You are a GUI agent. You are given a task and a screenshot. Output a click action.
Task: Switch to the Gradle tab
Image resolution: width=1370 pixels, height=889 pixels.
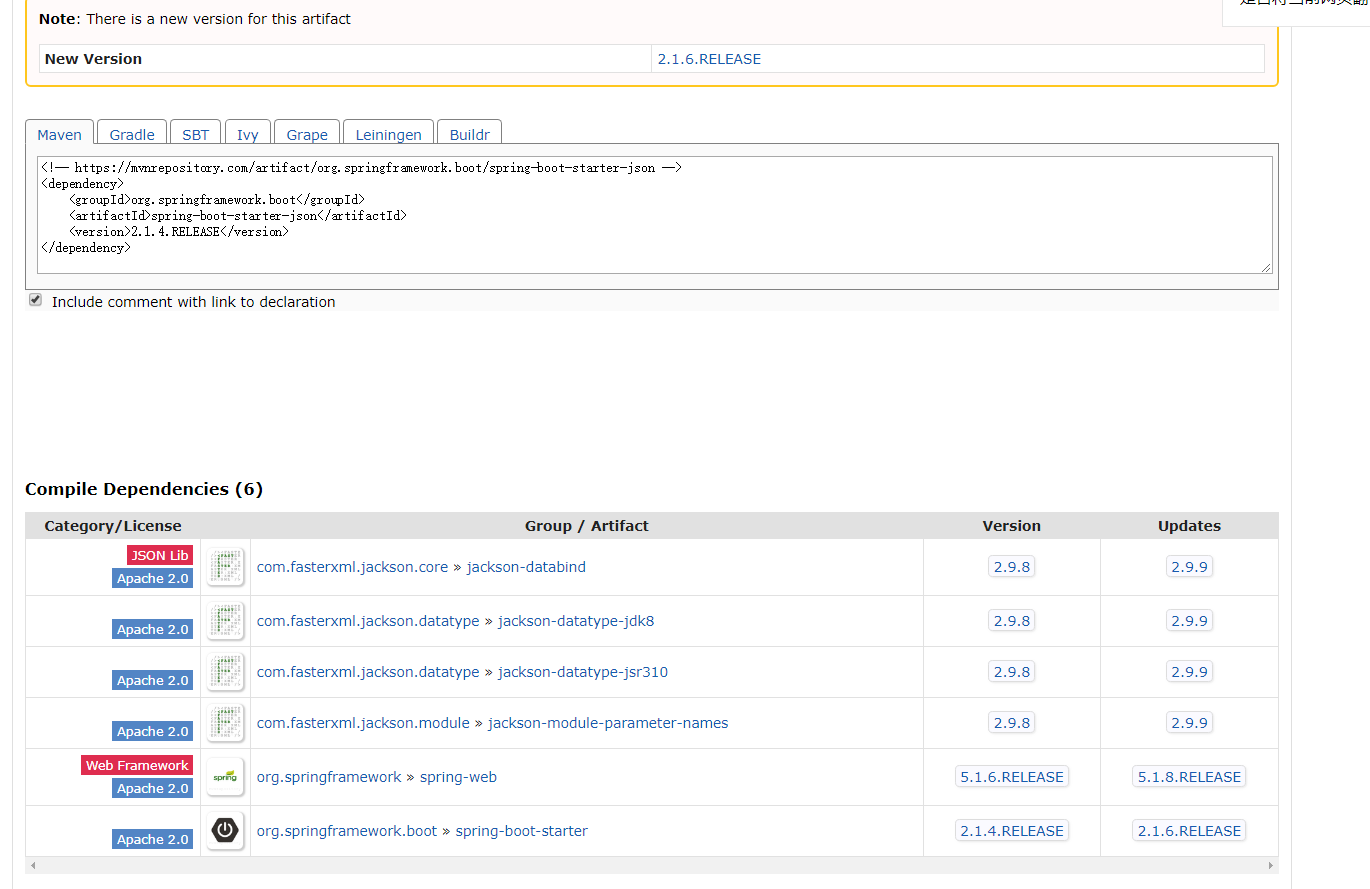131,134
